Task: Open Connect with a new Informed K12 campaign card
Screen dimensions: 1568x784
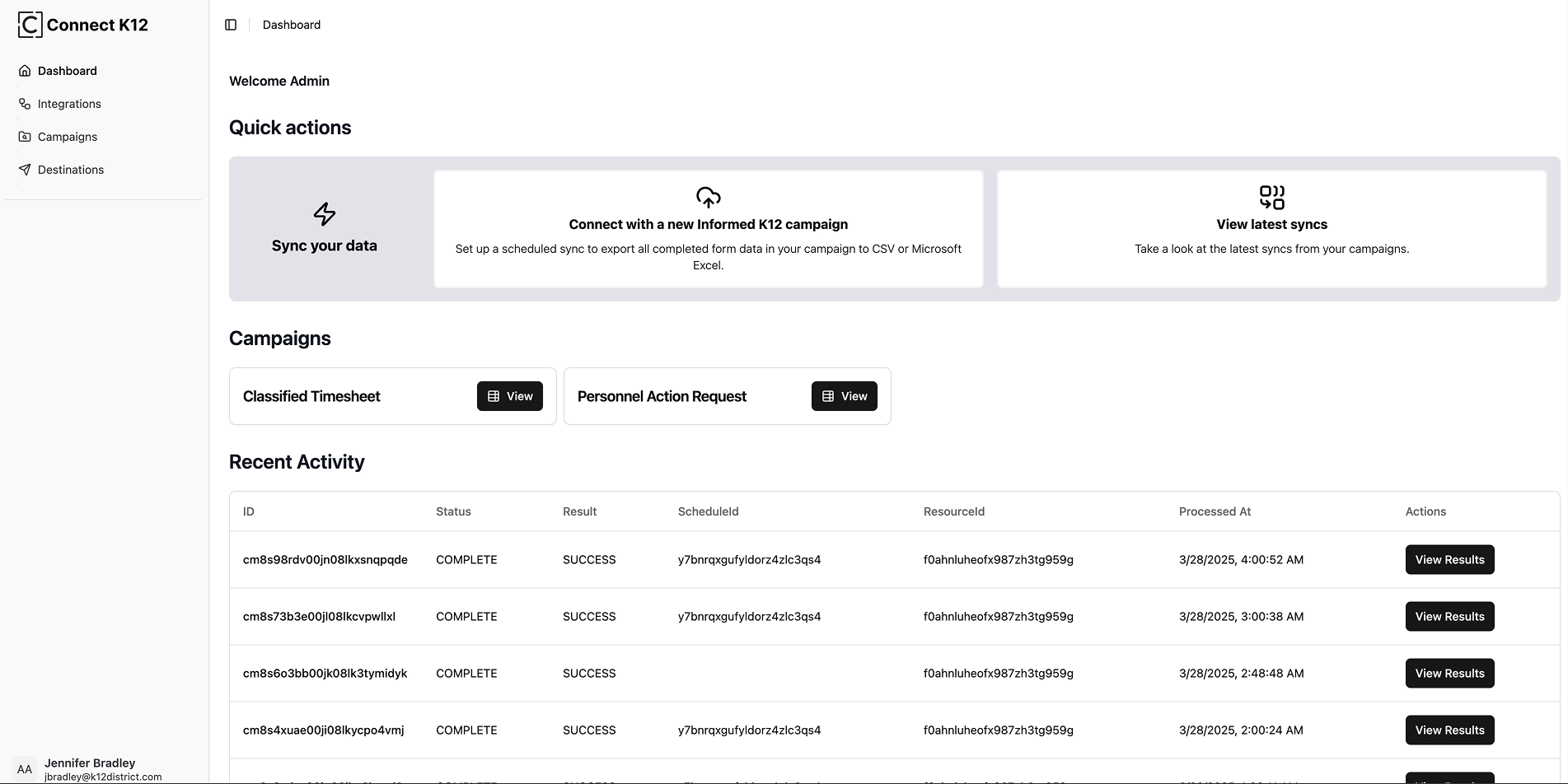Action: (x=708, y=229)
